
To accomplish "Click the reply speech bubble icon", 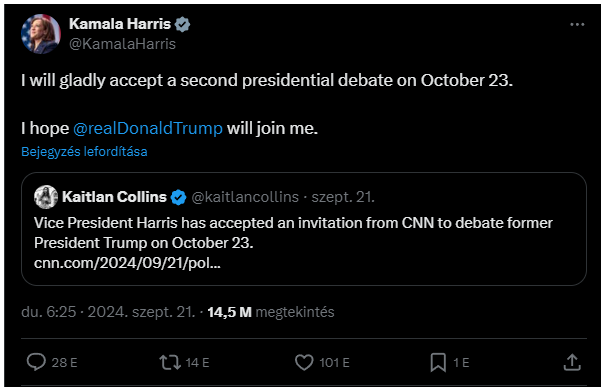I will 36,362.
